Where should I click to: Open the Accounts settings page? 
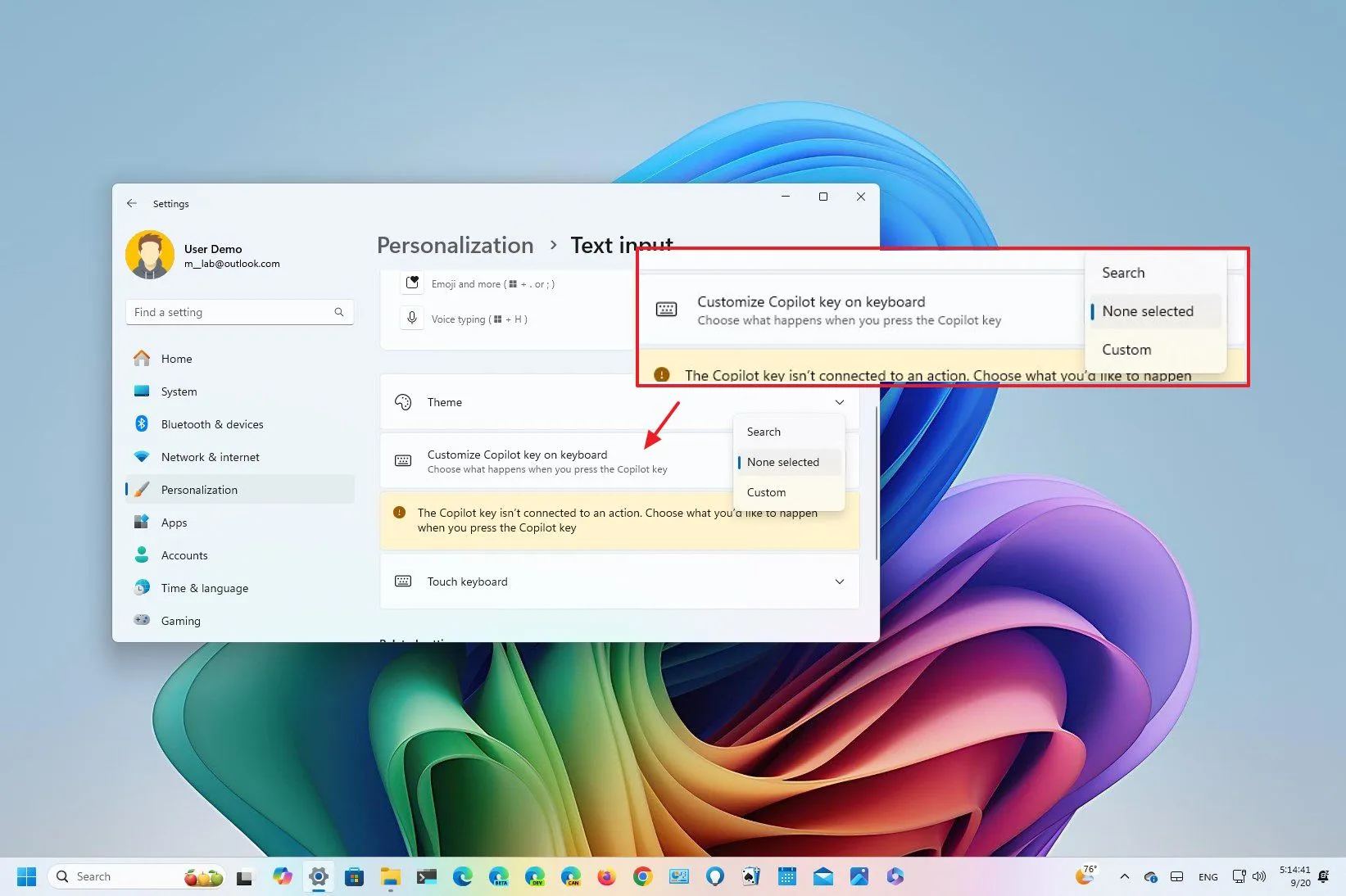pyautogui.click(x=240, y=555)
